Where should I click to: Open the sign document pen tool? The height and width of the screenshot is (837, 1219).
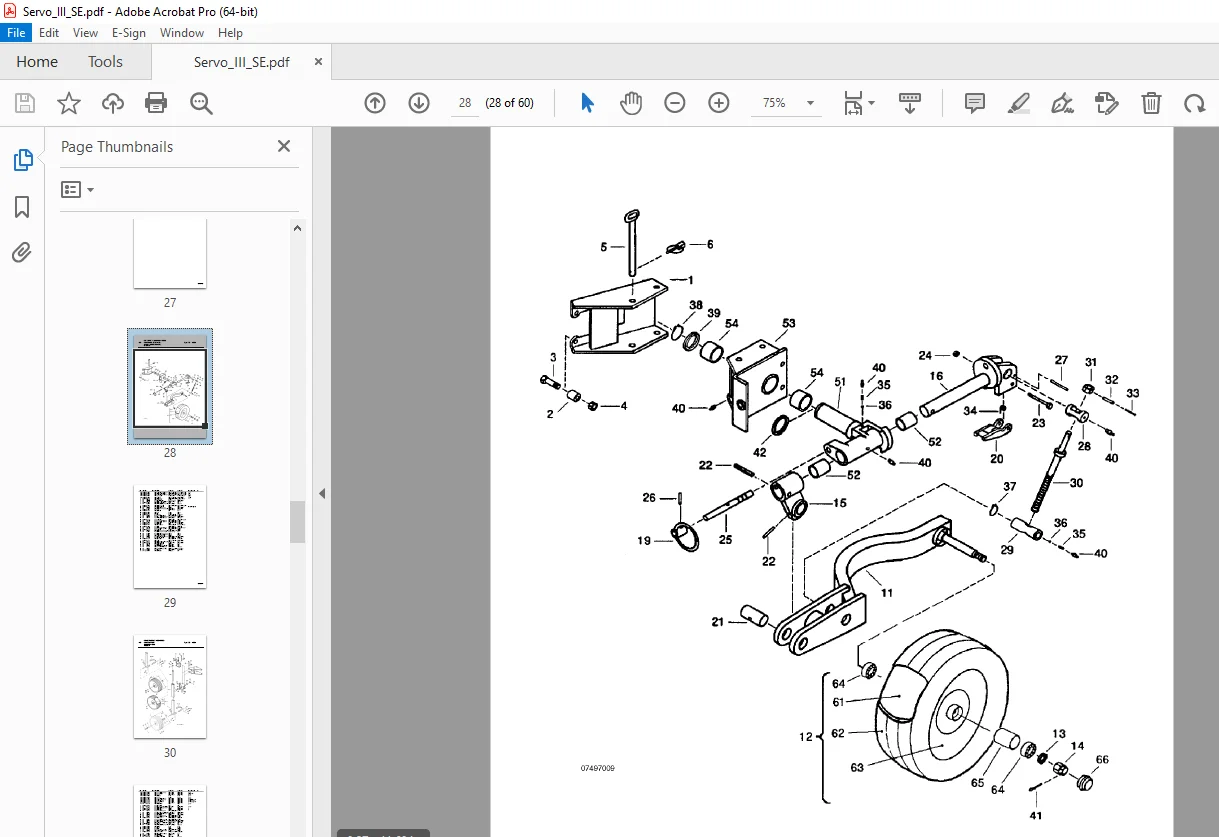(x=1063, y=103)
